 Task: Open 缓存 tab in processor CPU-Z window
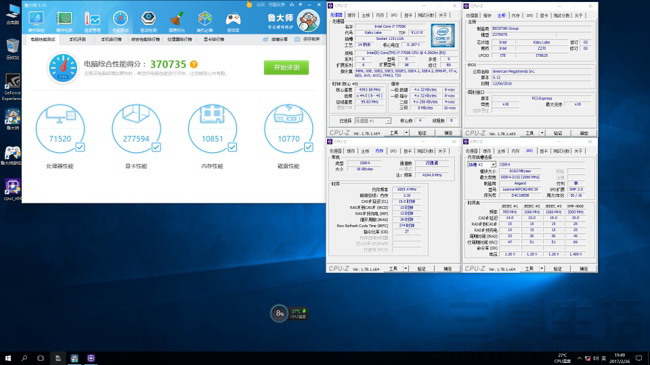pos(352,15)
